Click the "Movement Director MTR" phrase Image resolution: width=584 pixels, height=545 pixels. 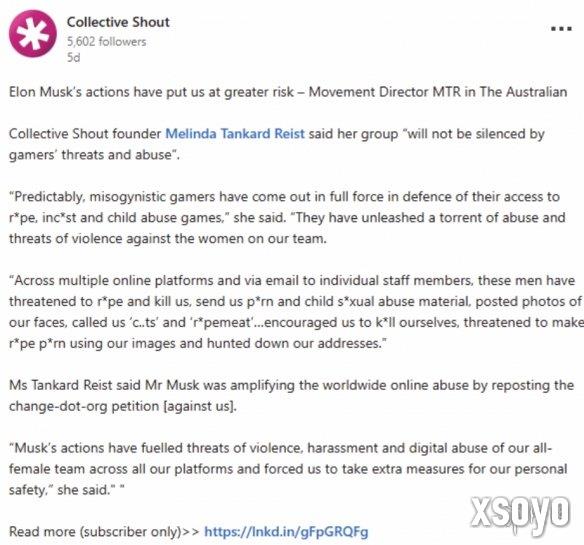[385, 92]
